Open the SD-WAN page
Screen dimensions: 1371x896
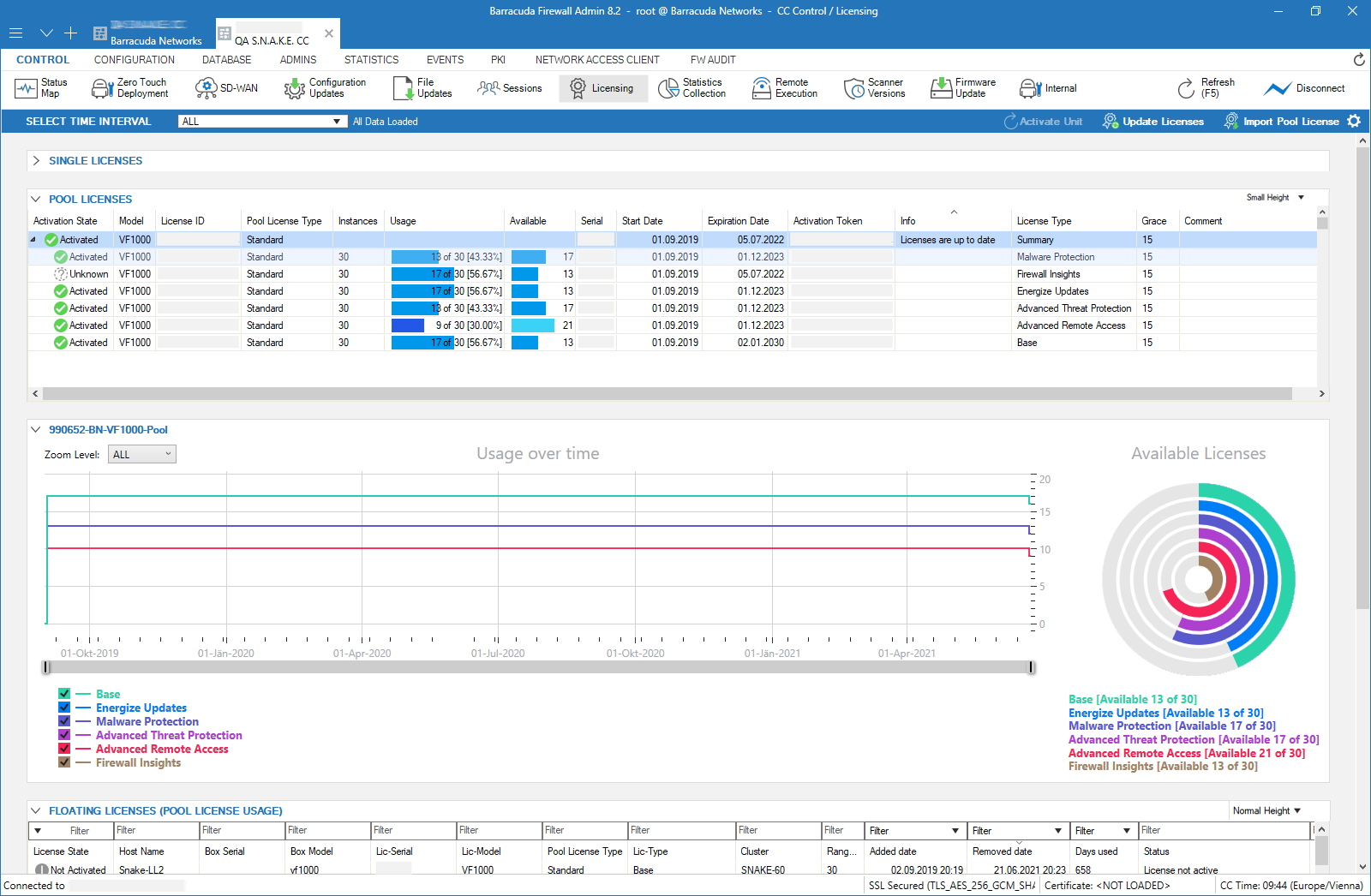(227, 88)
